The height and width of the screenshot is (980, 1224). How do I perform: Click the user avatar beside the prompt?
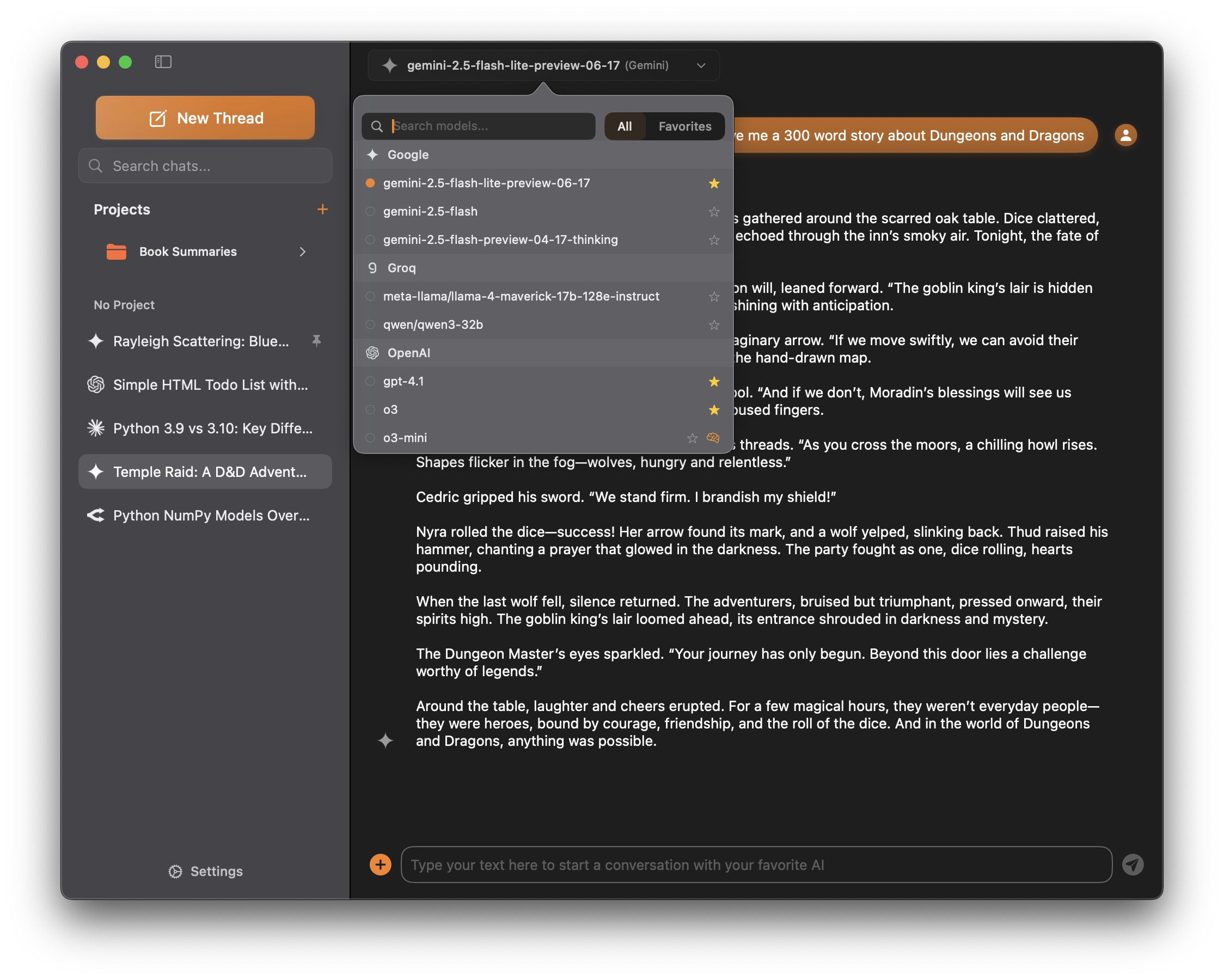[1126, 134]
